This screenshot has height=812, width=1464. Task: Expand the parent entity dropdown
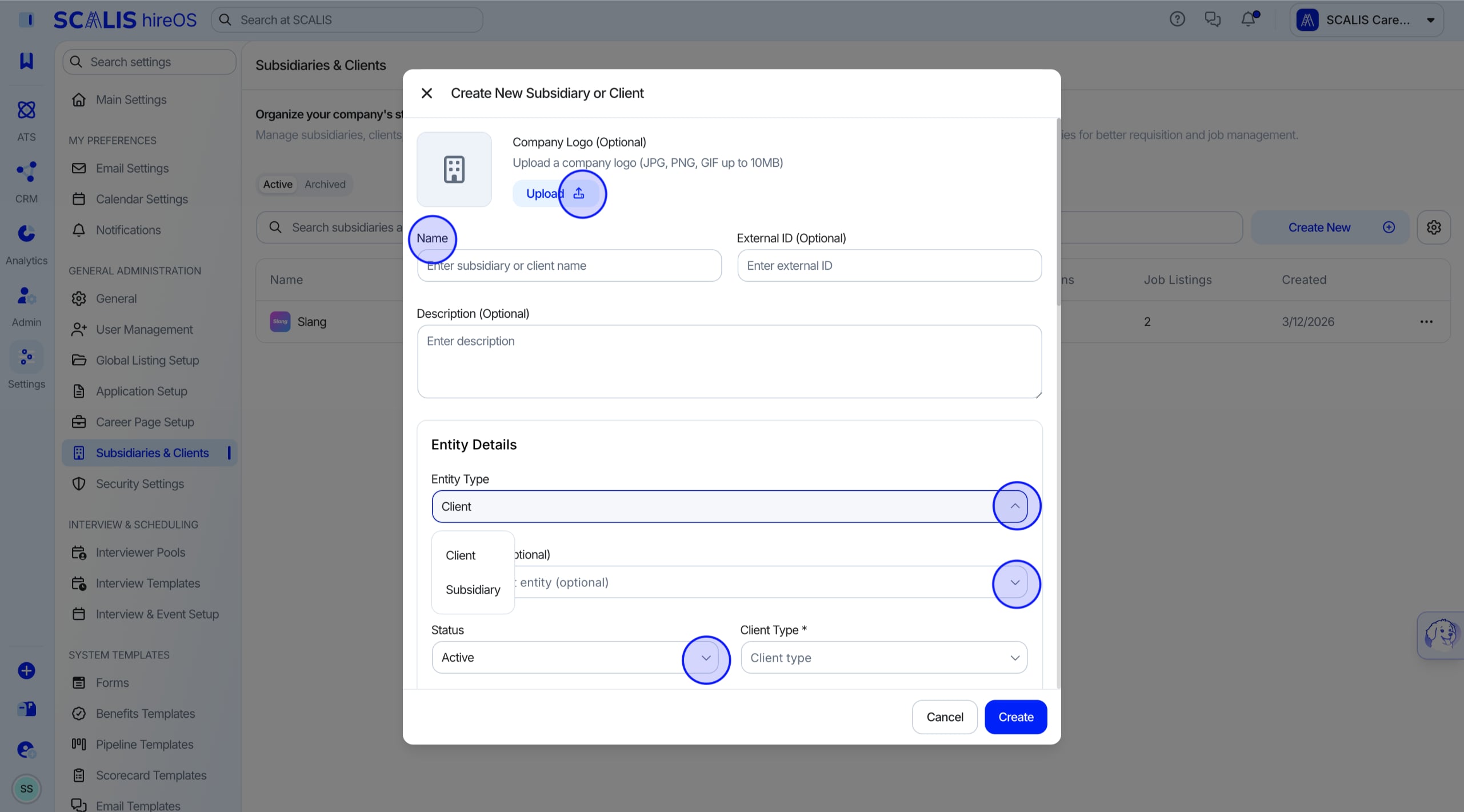pos(1015,582)
